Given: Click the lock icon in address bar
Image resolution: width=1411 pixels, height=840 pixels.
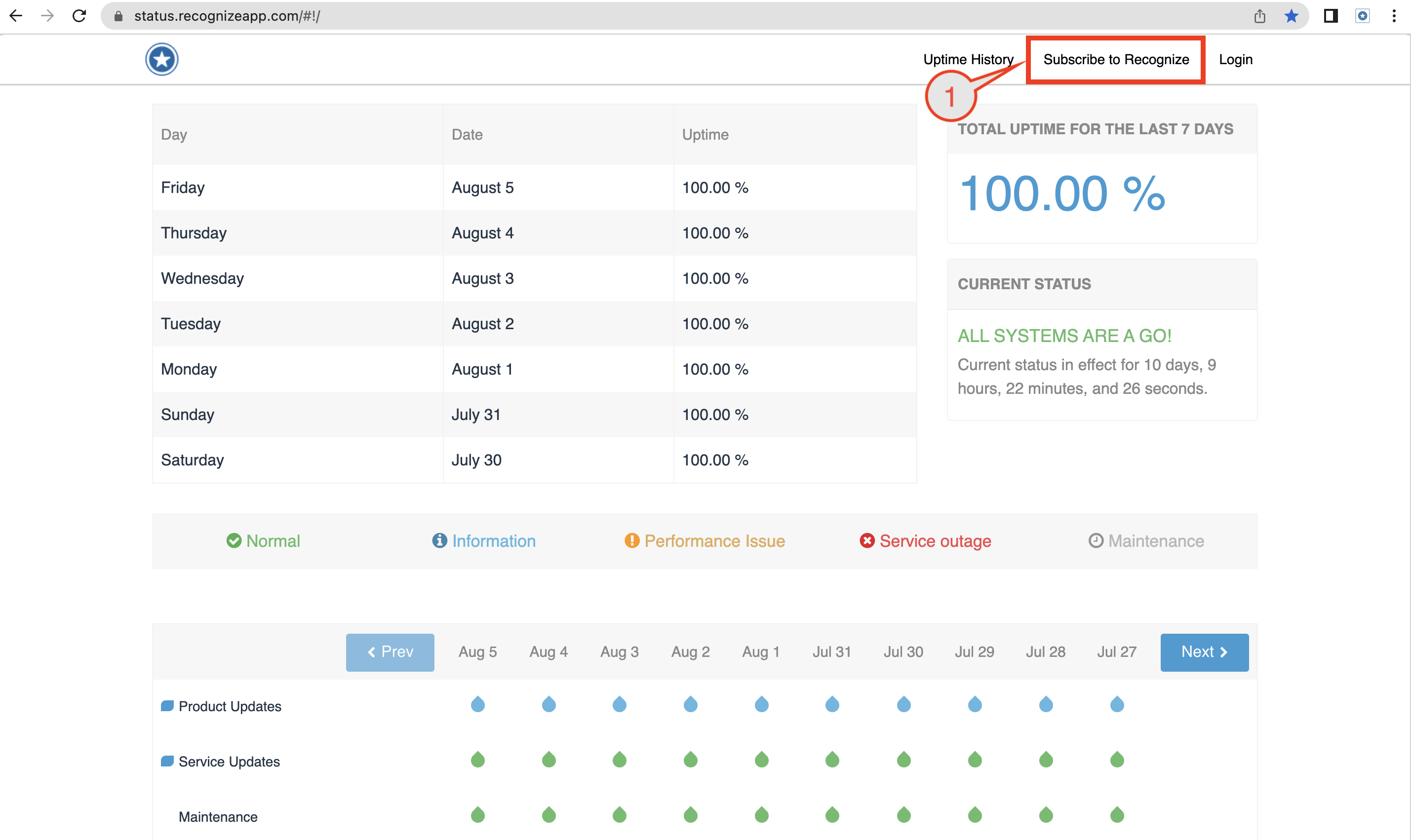Looking at the screenshot, I should point(118,16).
